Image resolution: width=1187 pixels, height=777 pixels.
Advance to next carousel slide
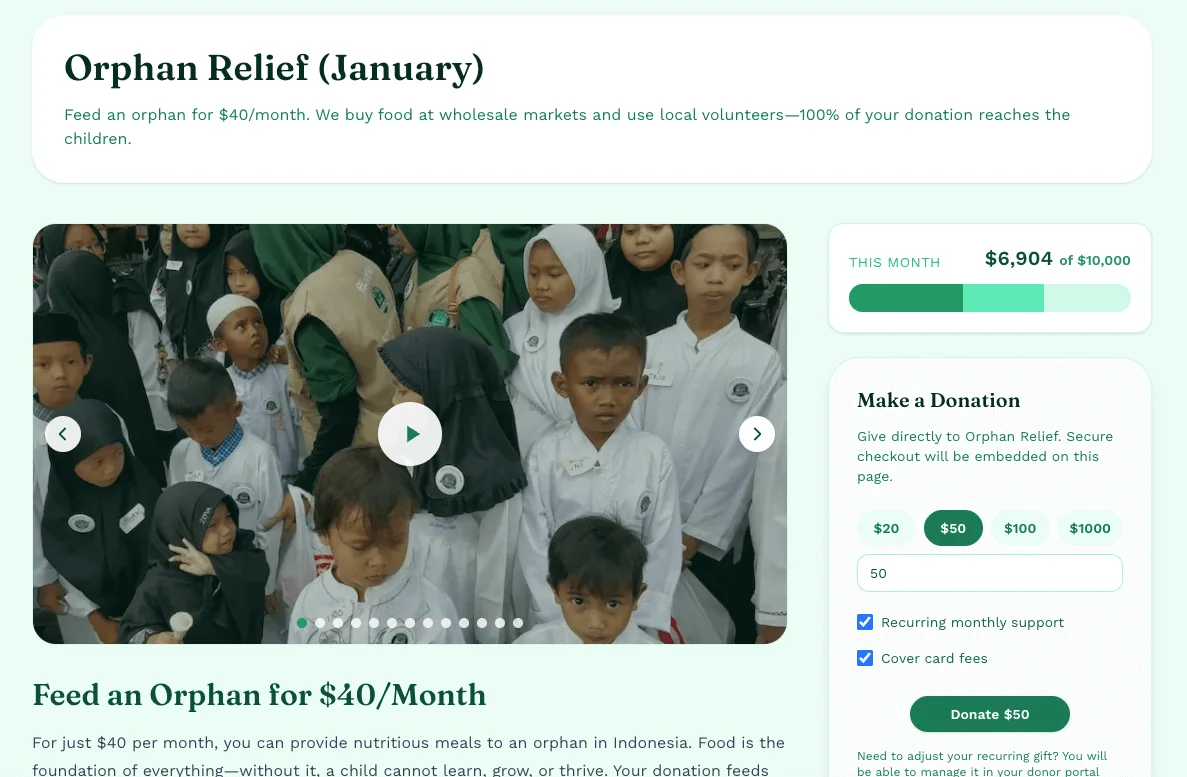coord(756,434)
